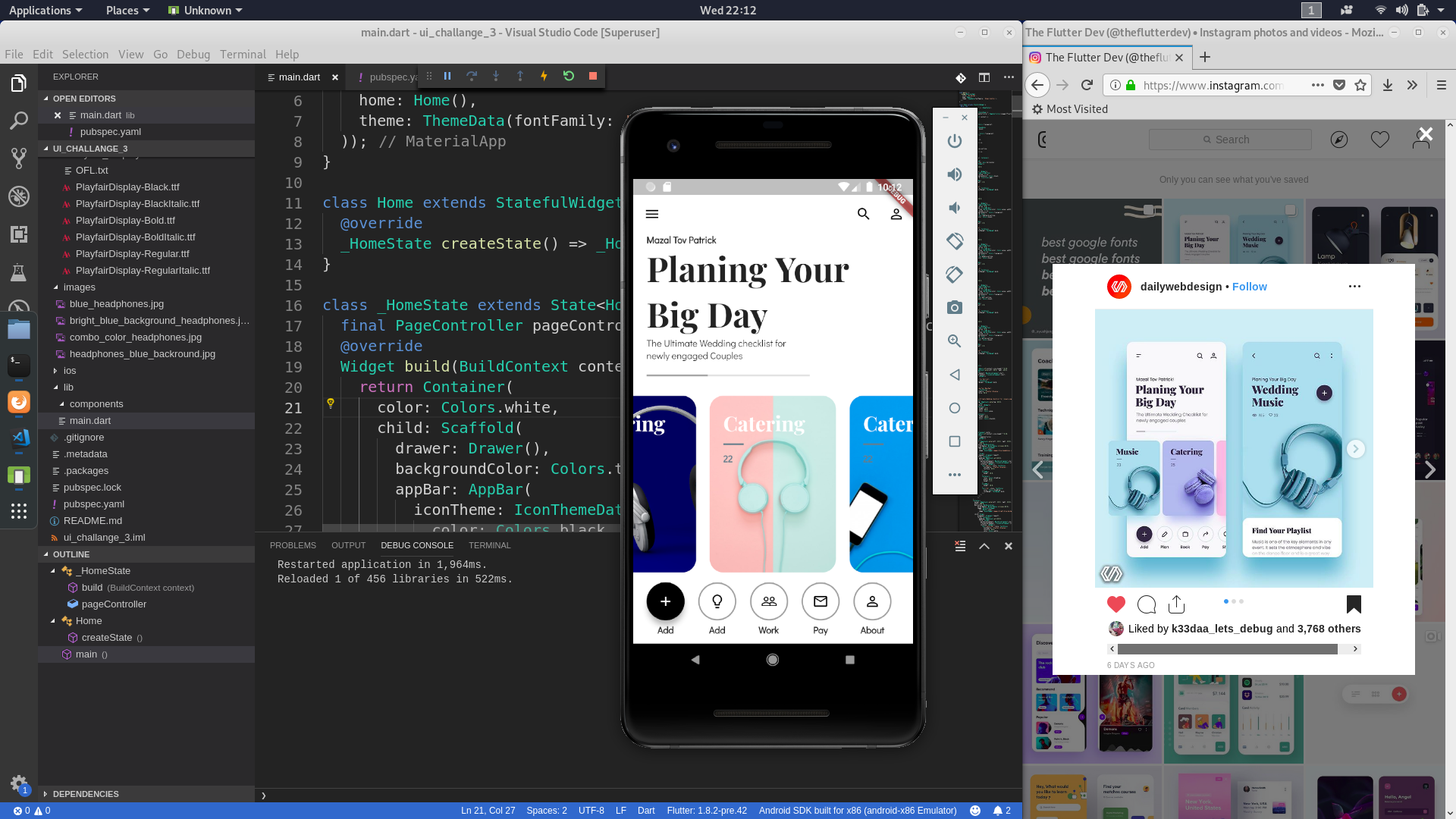Open the Terminal menu

click(243, 55)
